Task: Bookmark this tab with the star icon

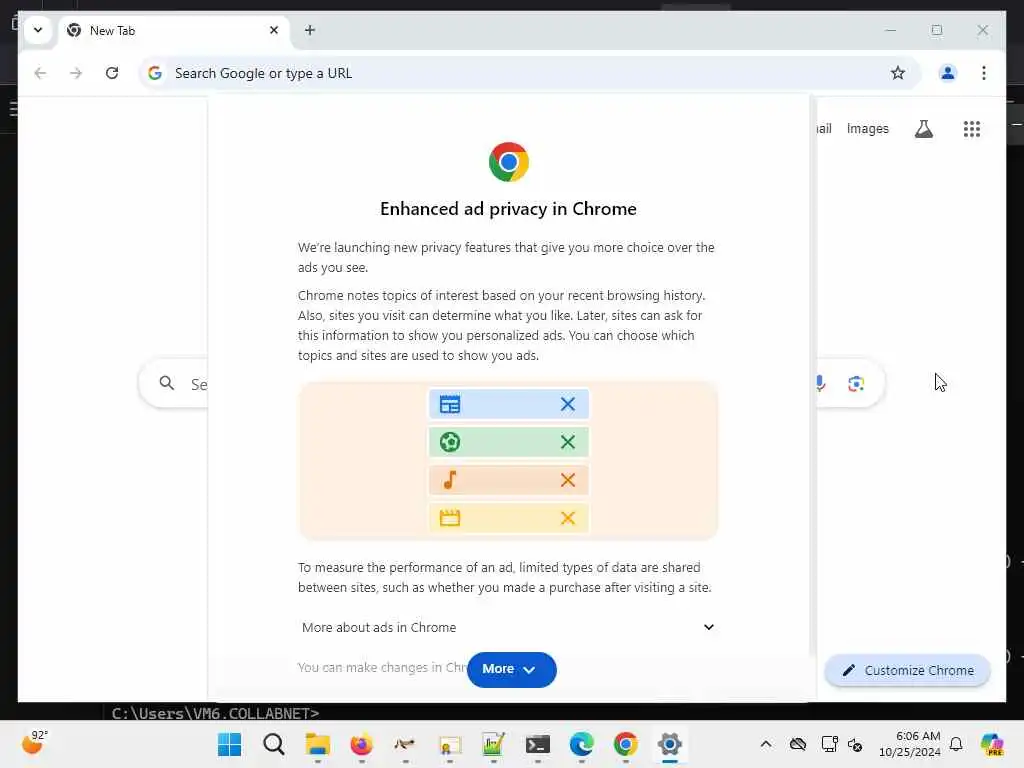Action: (x=898, y=73)
